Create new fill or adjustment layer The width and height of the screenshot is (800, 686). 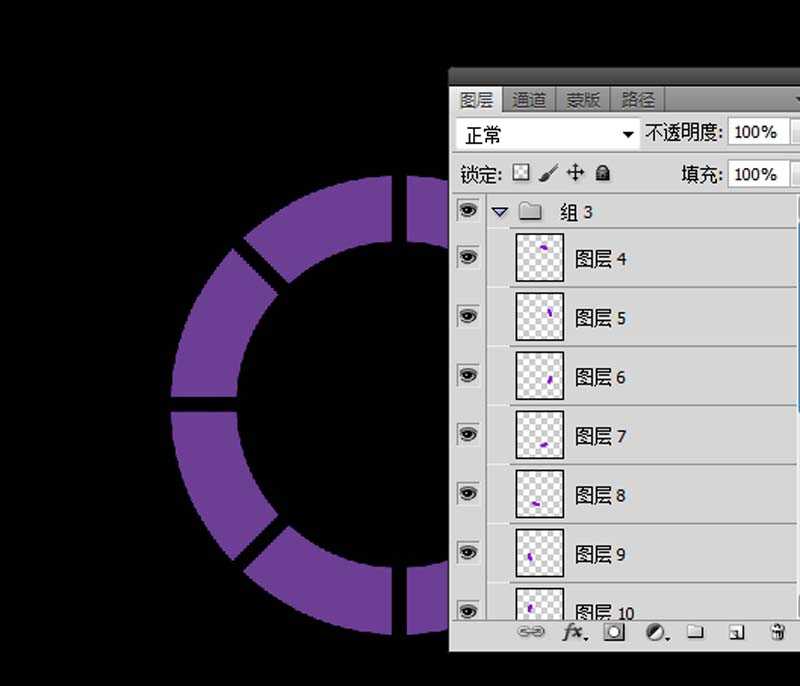[656, 632]
